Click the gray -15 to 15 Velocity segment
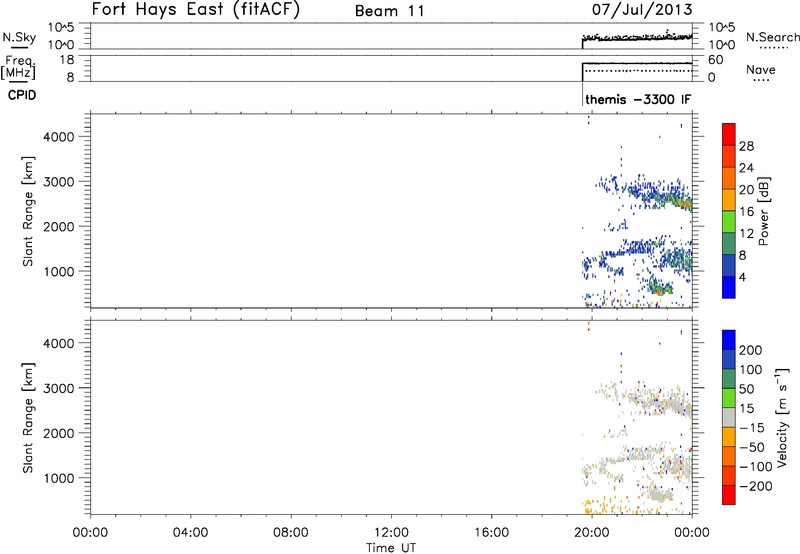The height and width of the screenshot is (554, 800). (x=729, y=417)
